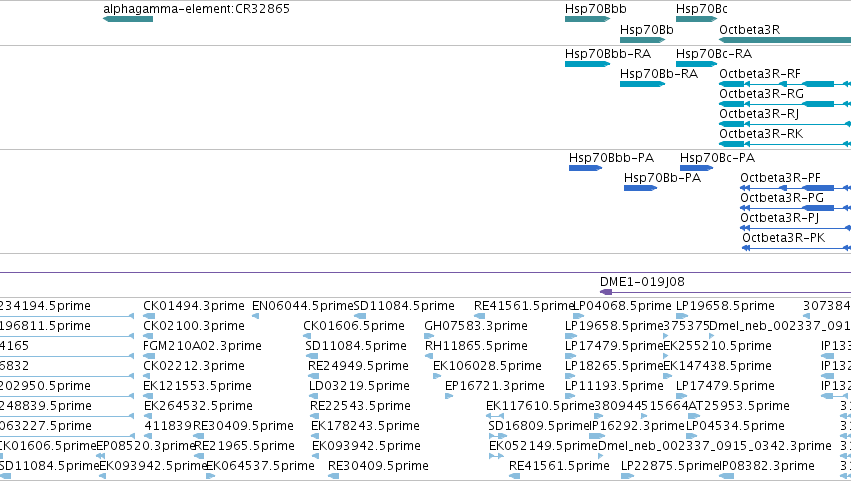Click the EN06044.5prime EST label

pos(302,306)
